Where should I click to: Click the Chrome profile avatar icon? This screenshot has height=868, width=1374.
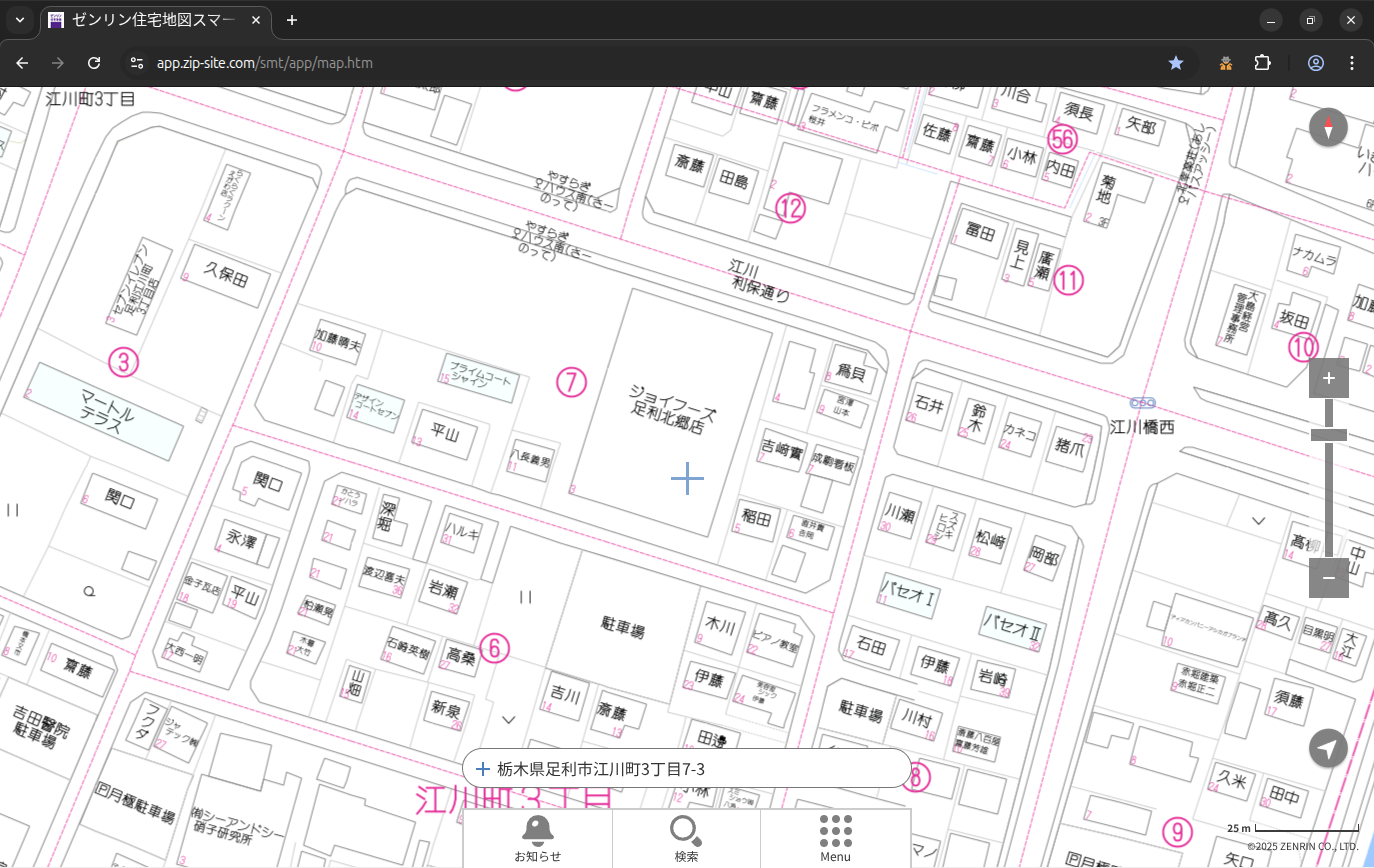1316,63
